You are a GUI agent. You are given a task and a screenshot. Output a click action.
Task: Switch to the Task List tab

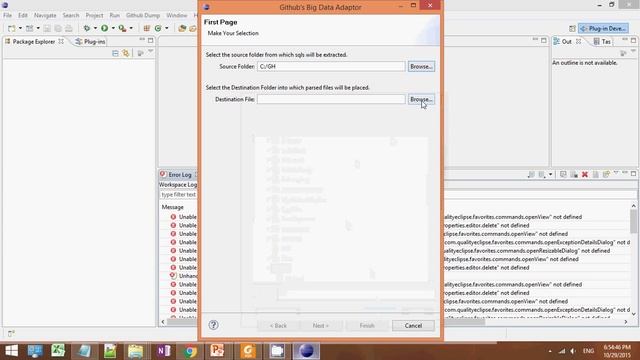point(602,42)
